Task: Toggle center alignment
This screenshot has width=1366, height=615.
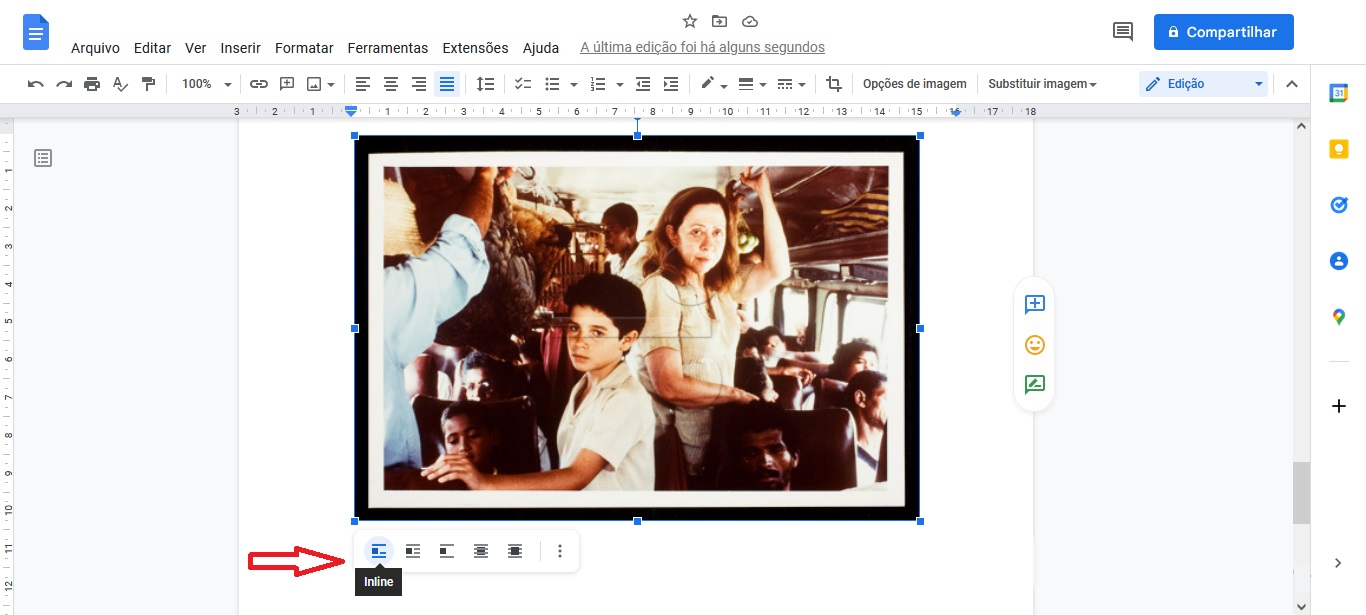Action: point(391,84)
